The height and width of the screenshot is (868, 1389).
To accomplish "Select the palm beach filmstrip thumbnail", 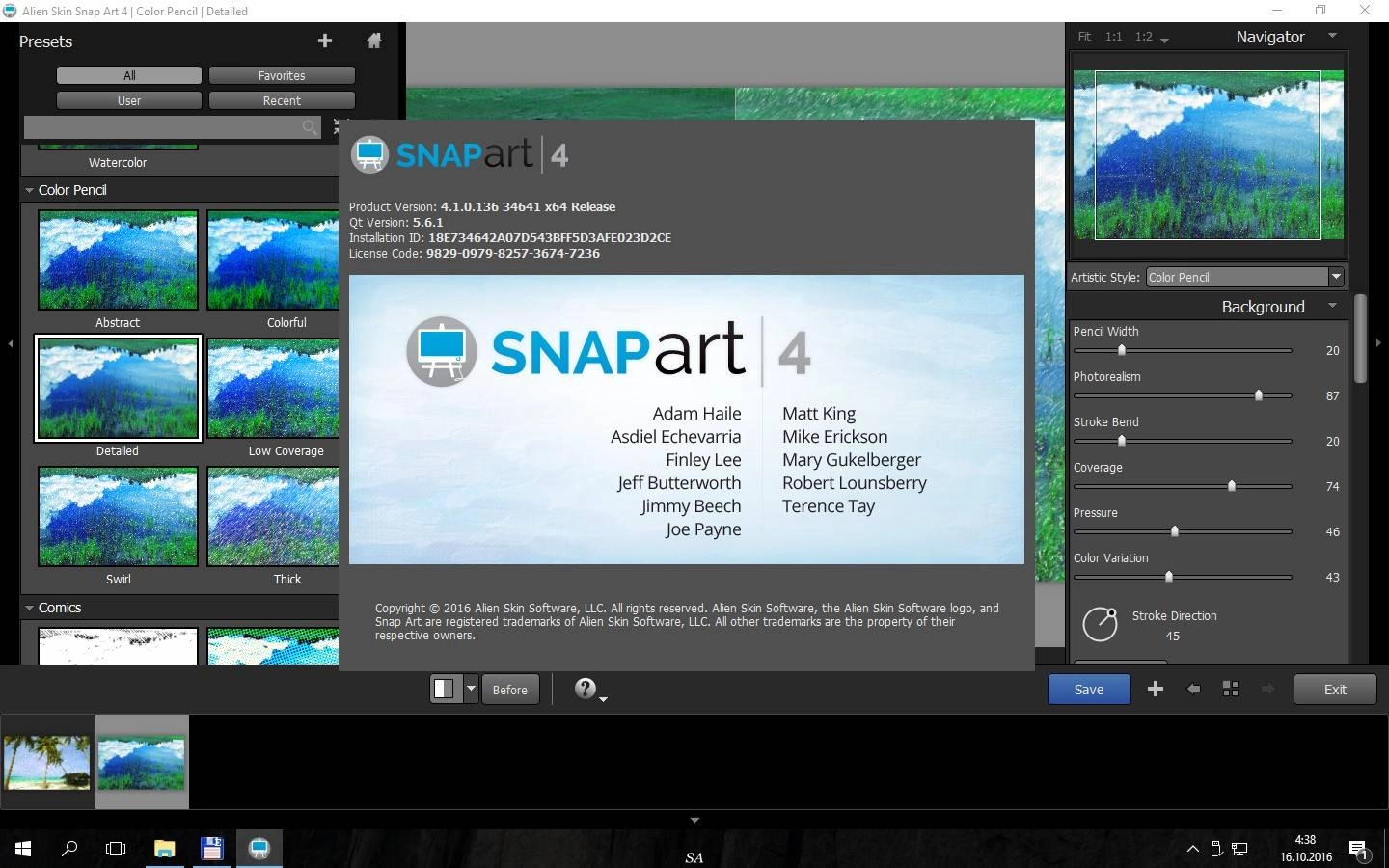I will point(47,762).
